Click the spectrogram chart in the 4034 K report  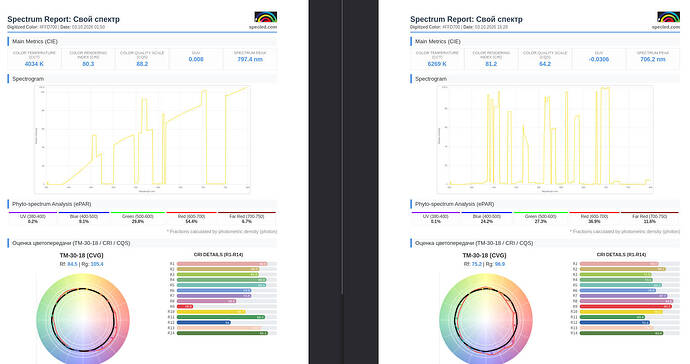pos(143,139)
